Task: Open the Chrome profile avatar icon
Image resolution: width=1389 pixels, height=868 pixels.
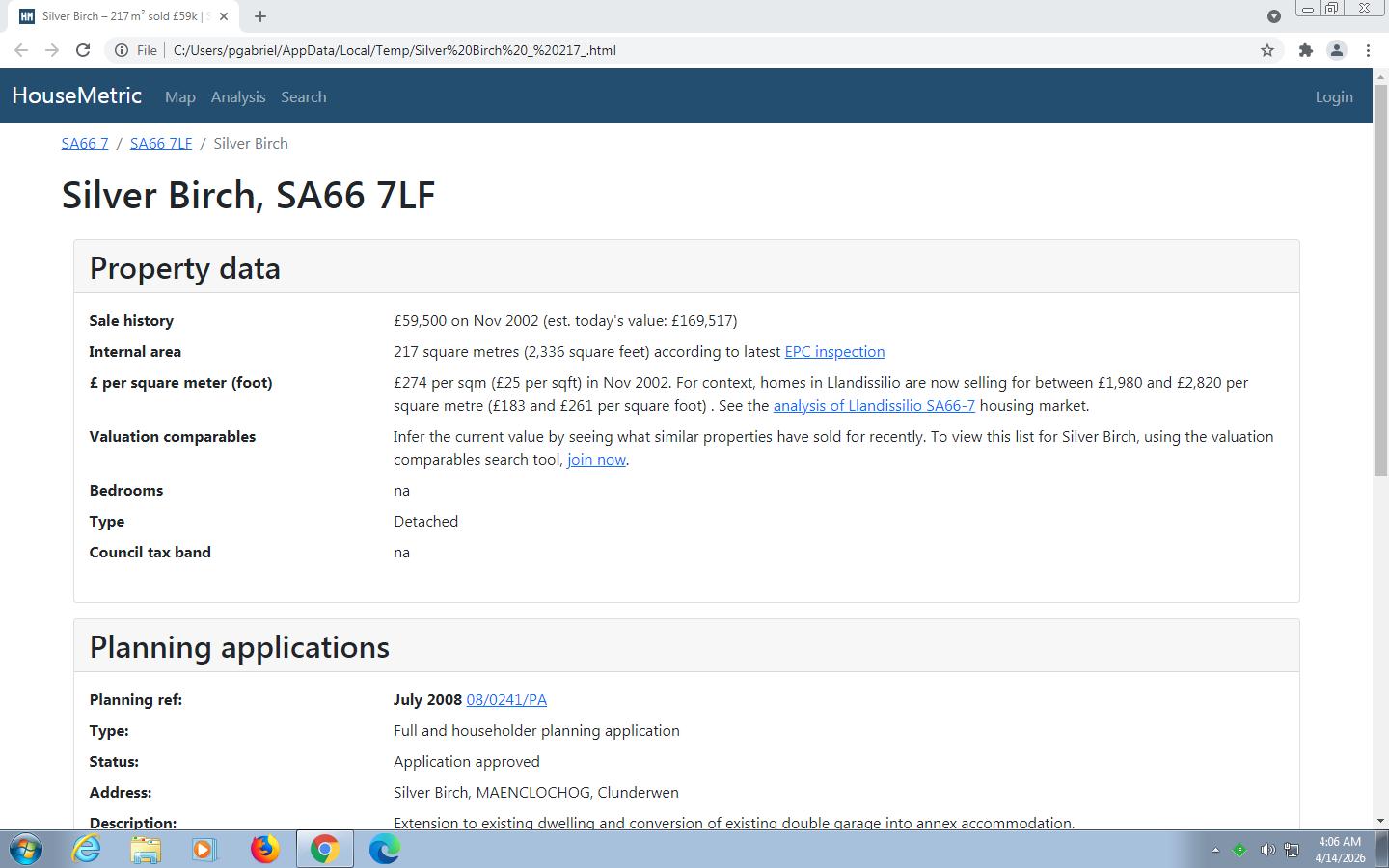Action: [1336, 50]
